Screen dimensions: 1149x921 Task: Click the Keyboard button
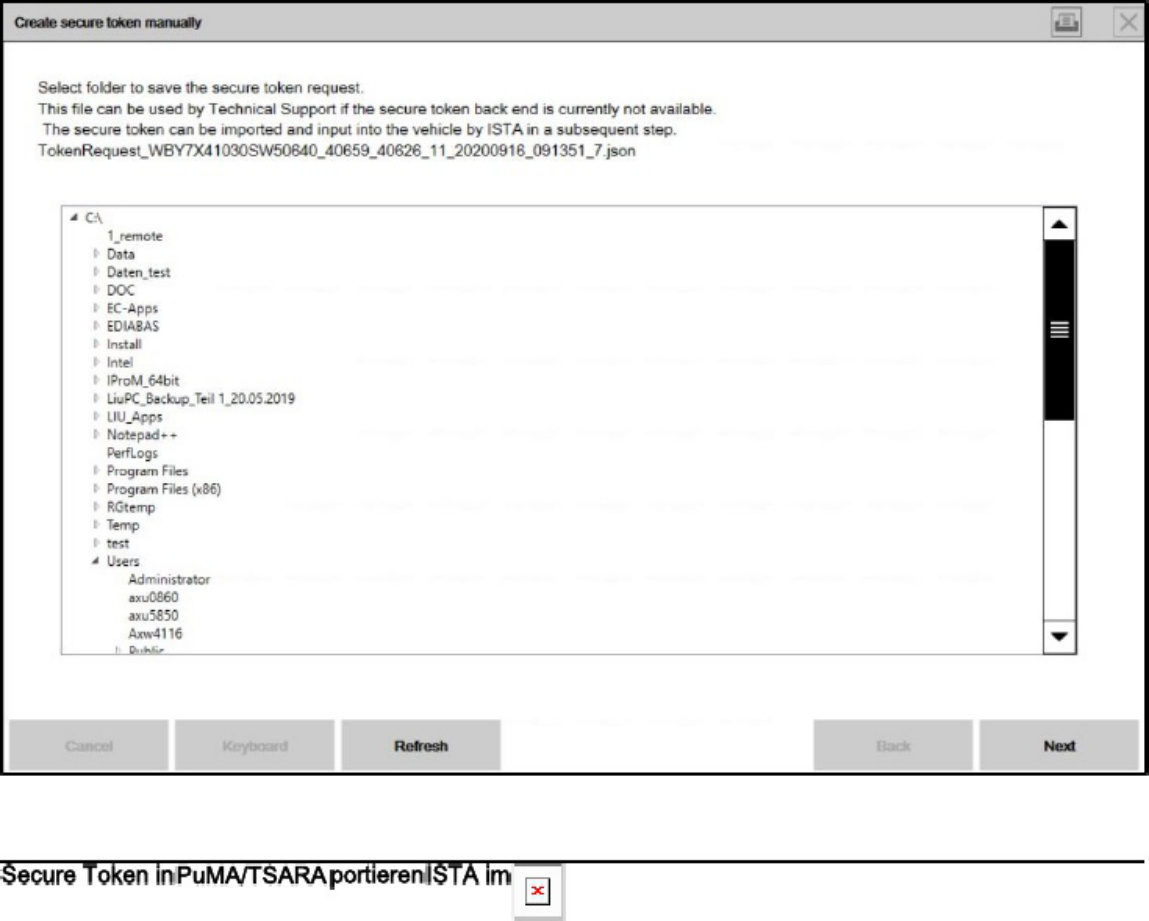coord(255,746)
